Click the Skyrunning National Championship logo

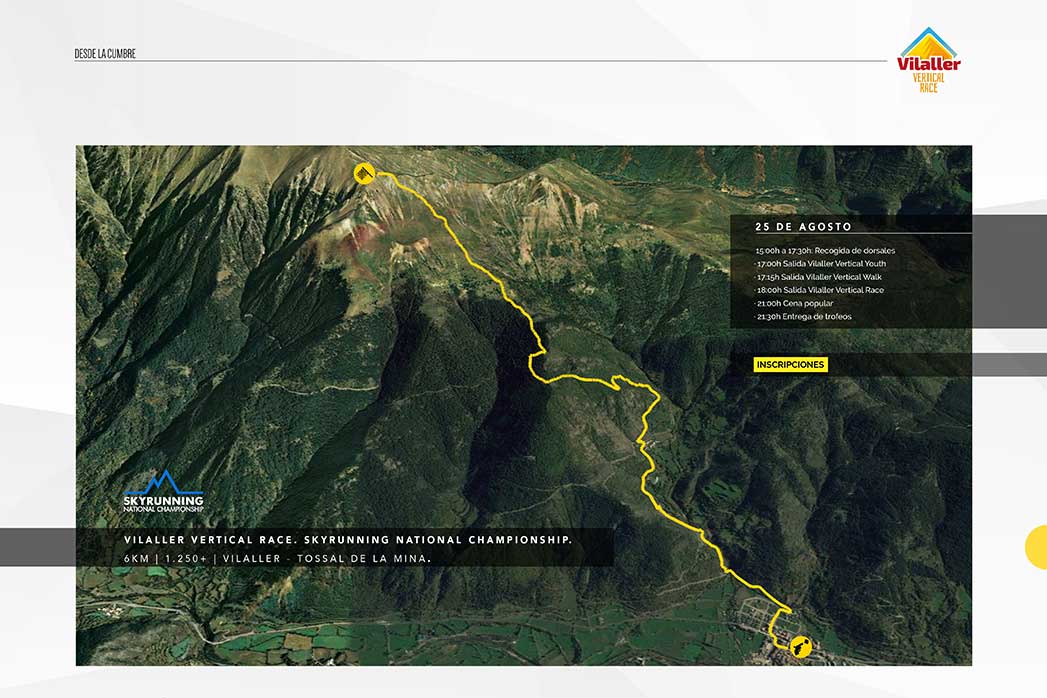coord(163,491)
